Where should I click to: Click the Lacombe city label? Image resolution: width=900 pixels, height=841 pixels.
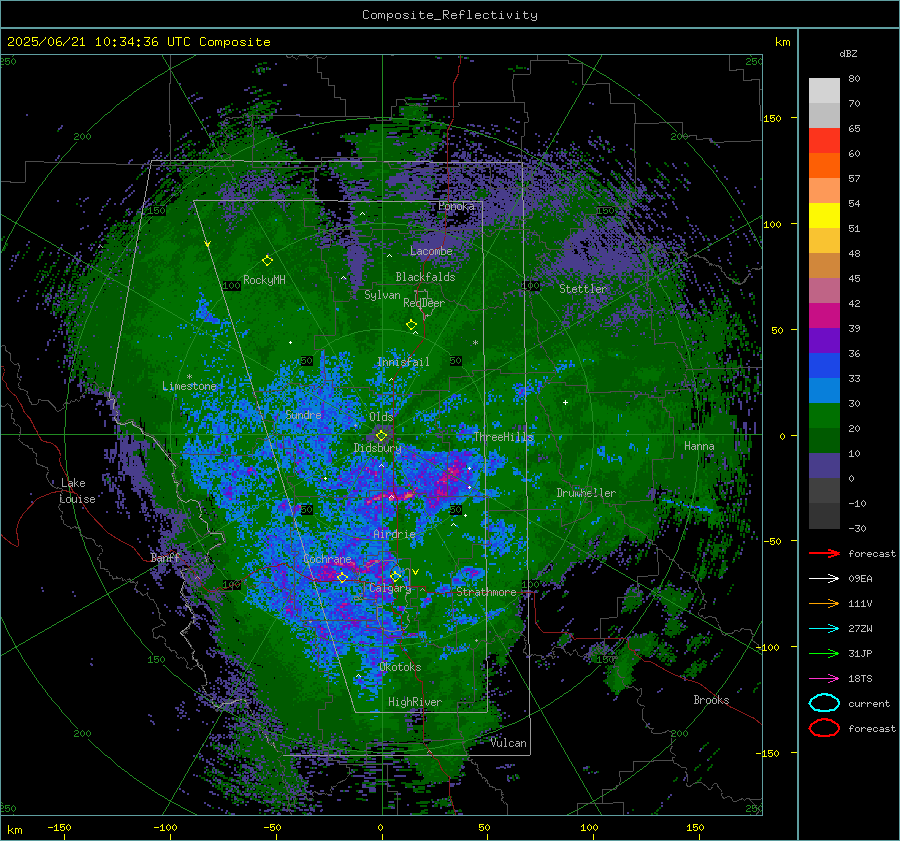click(431, 251)
